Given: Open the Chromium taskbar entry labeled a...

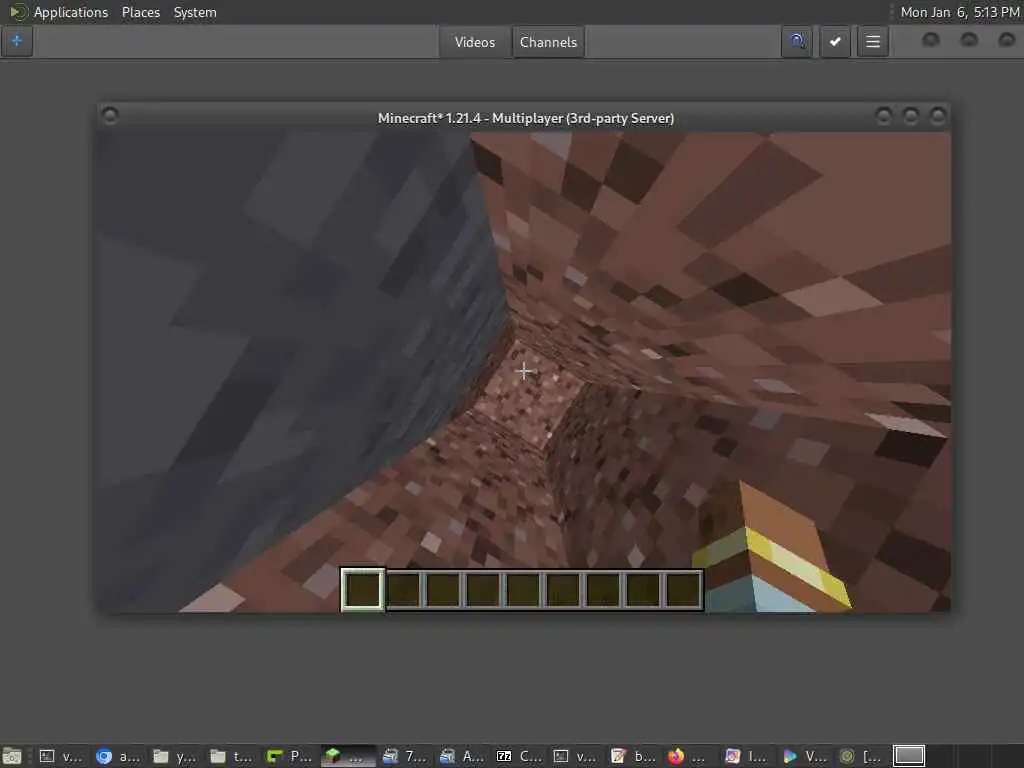Looking at the screenshot, I should click(117, 756).
